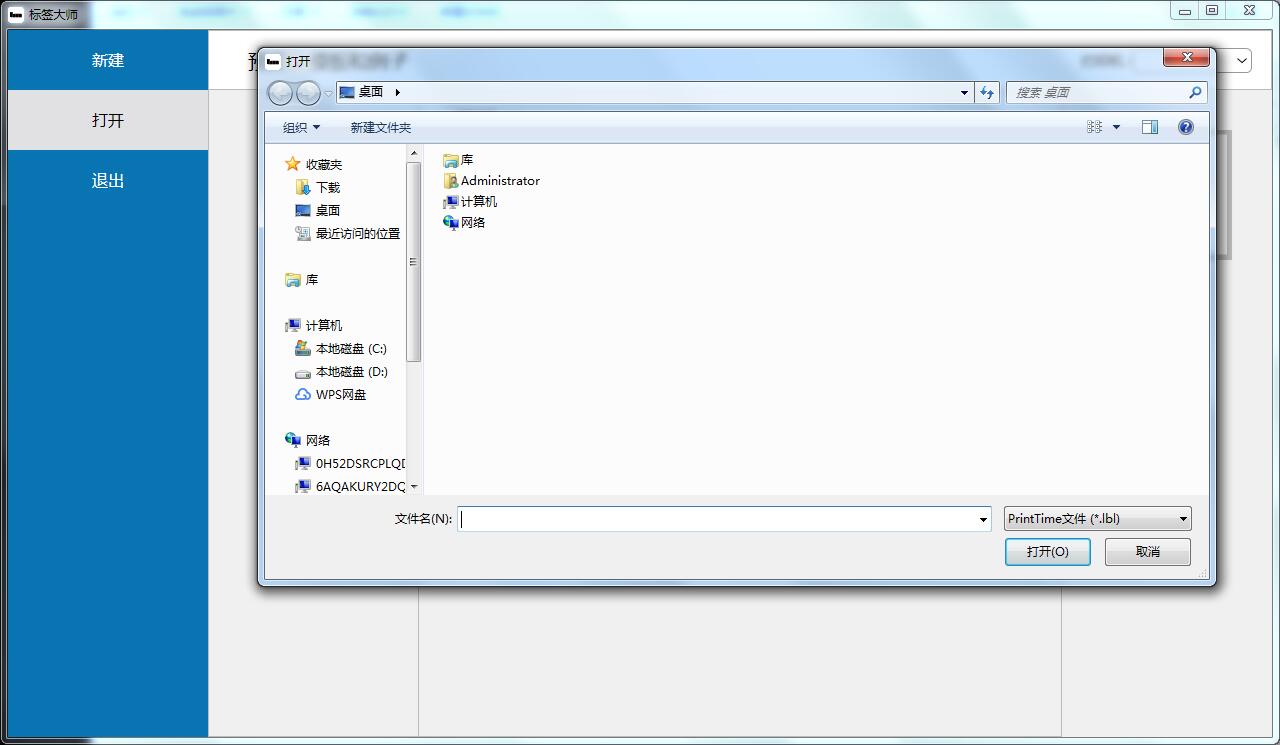Select 本地磁盘 (C:) drive
Image resolution: width=1280 pixels, height=745 pixels.
coord(350,349)
